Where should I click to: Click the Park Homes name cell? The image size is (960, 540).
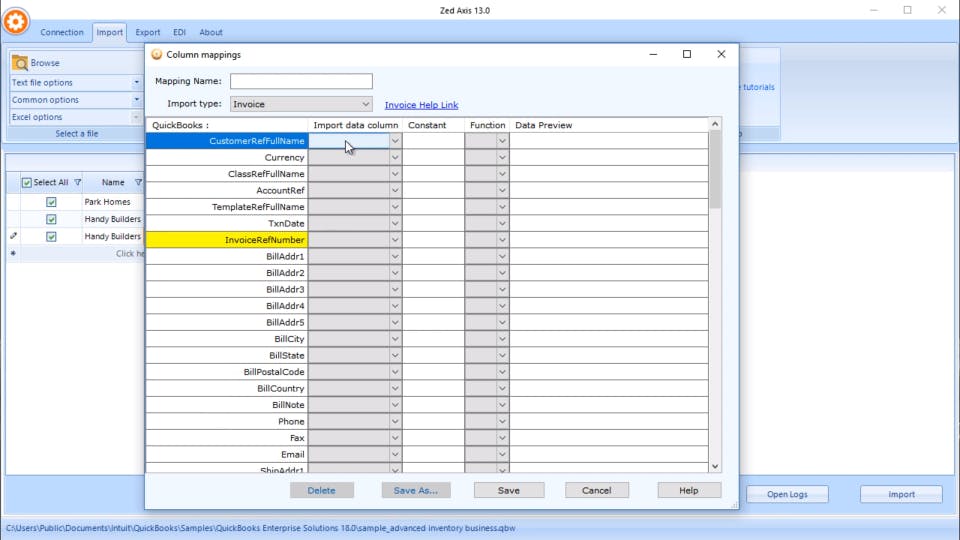[x=113, y=202]
